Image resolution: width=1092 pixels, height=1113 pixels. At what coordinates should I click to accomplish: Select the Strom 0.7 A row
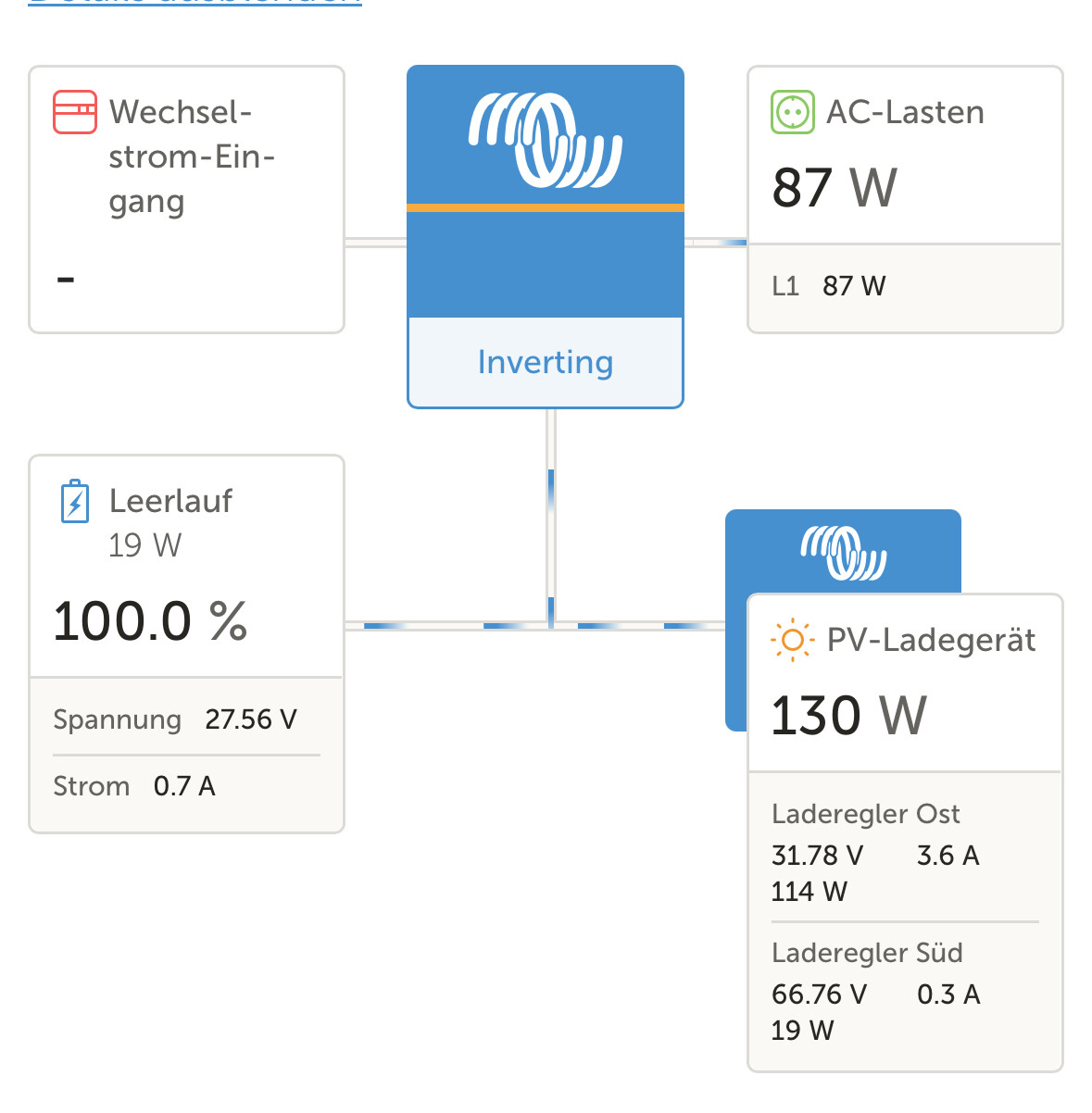click(134, 786)
